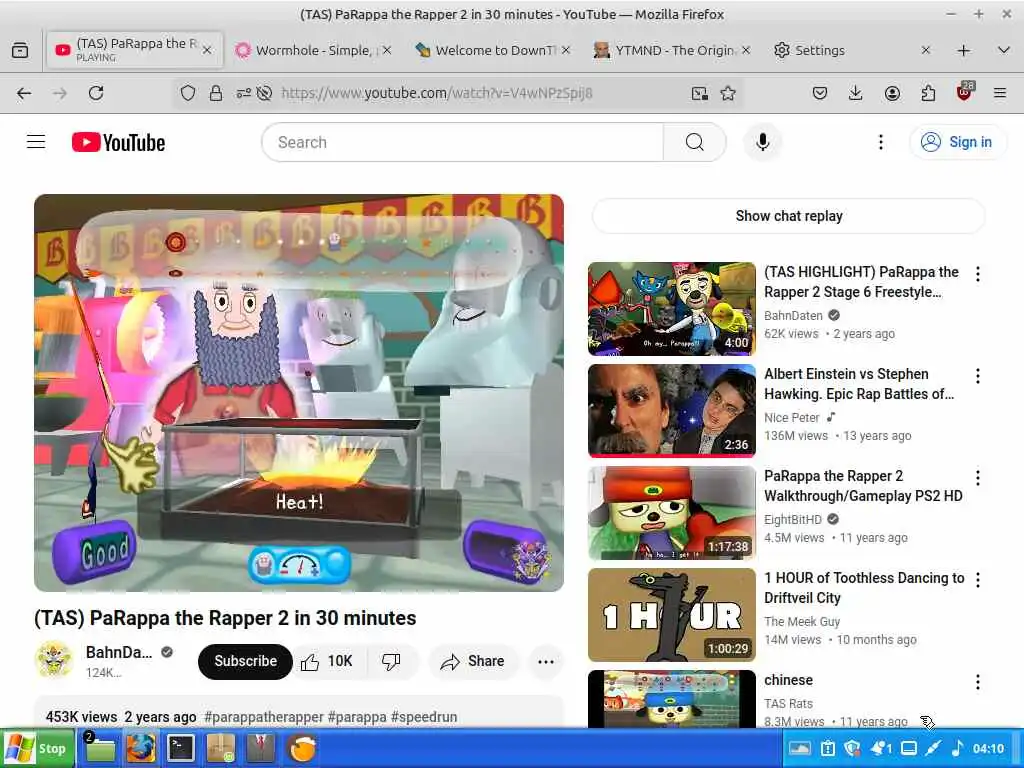Click the #parappa hashtag

[357, 717]
